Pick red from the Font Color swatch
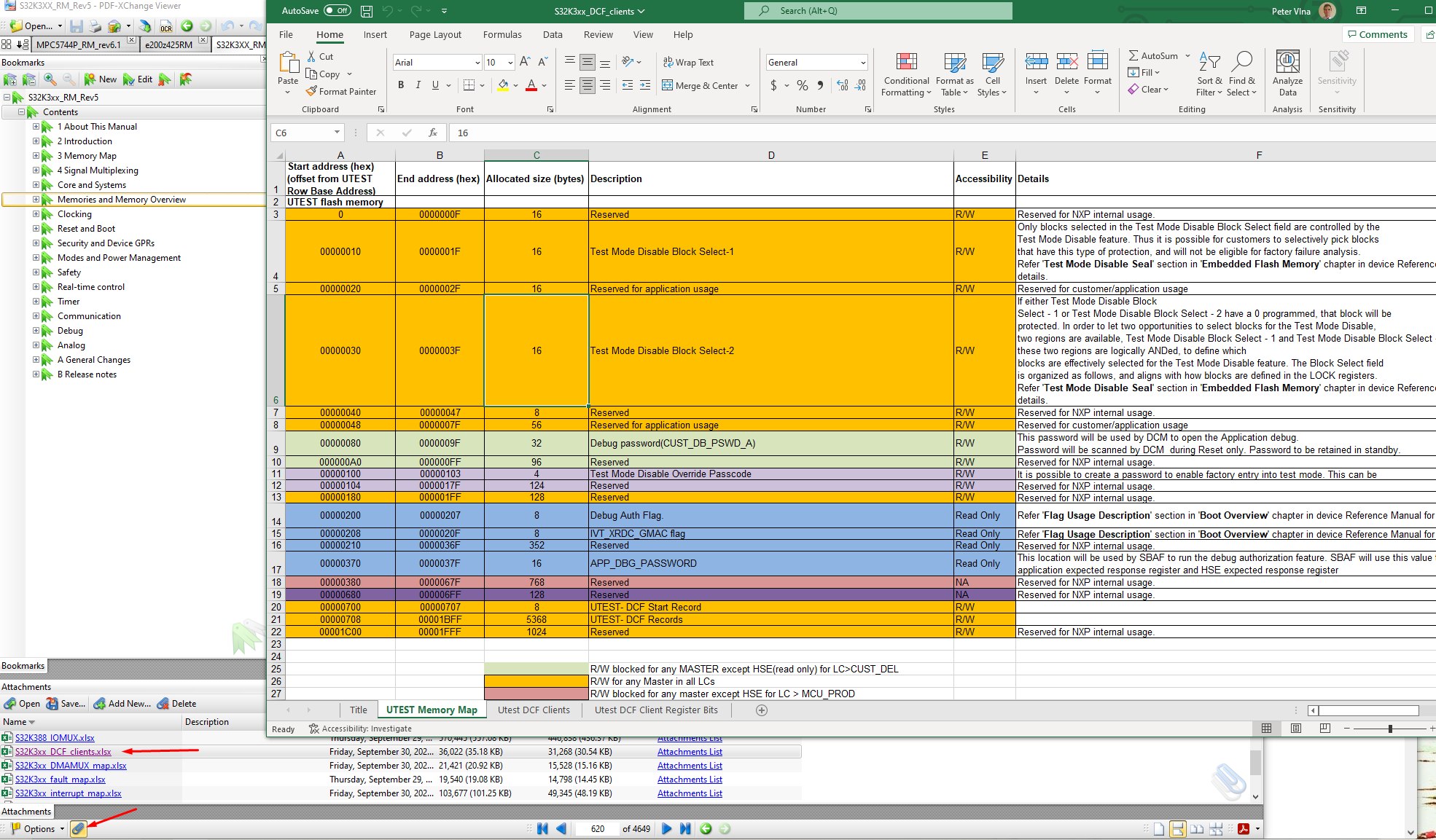 531,85
